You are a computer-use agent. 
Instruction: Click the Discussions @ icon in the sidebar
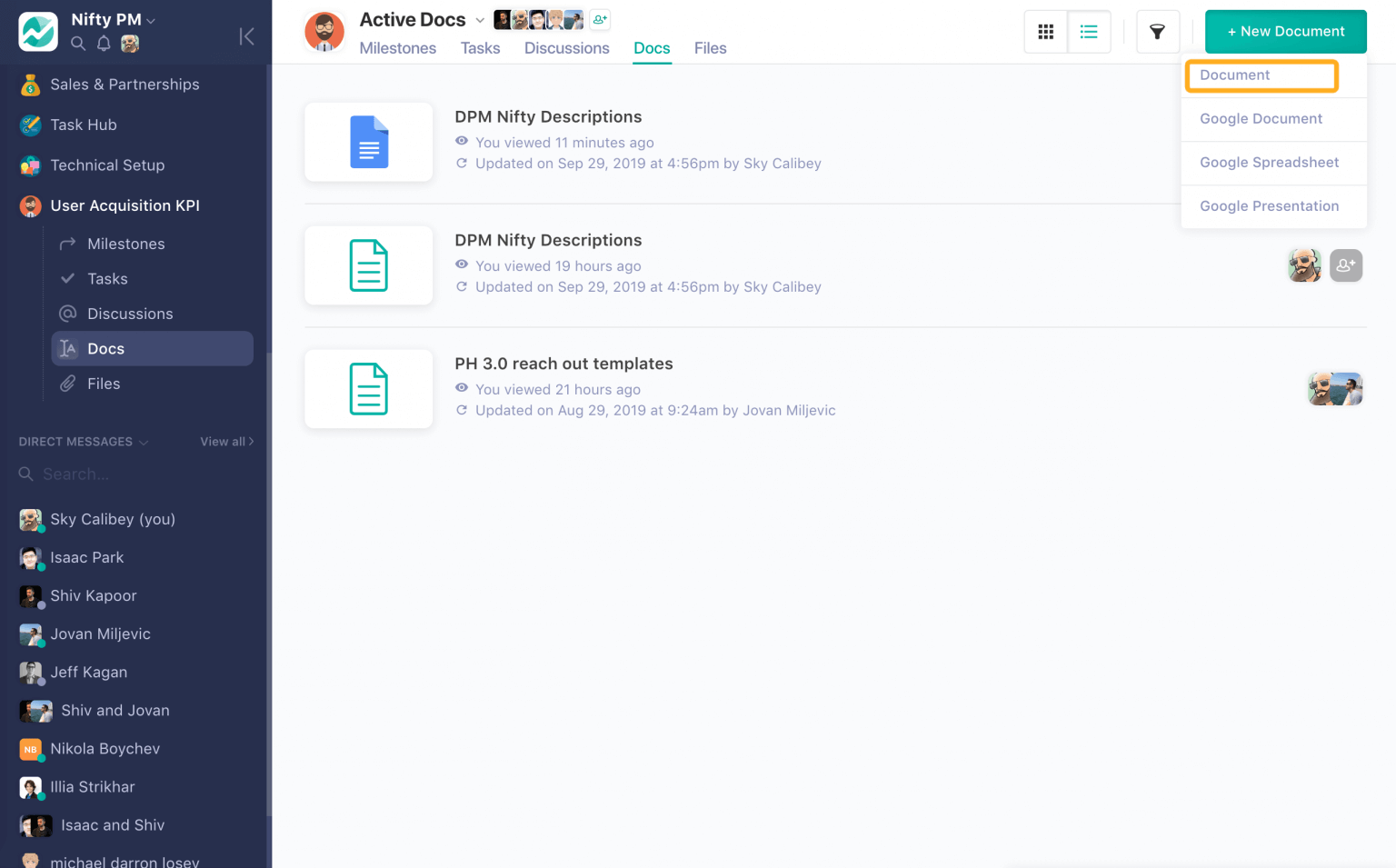(67, 314)
